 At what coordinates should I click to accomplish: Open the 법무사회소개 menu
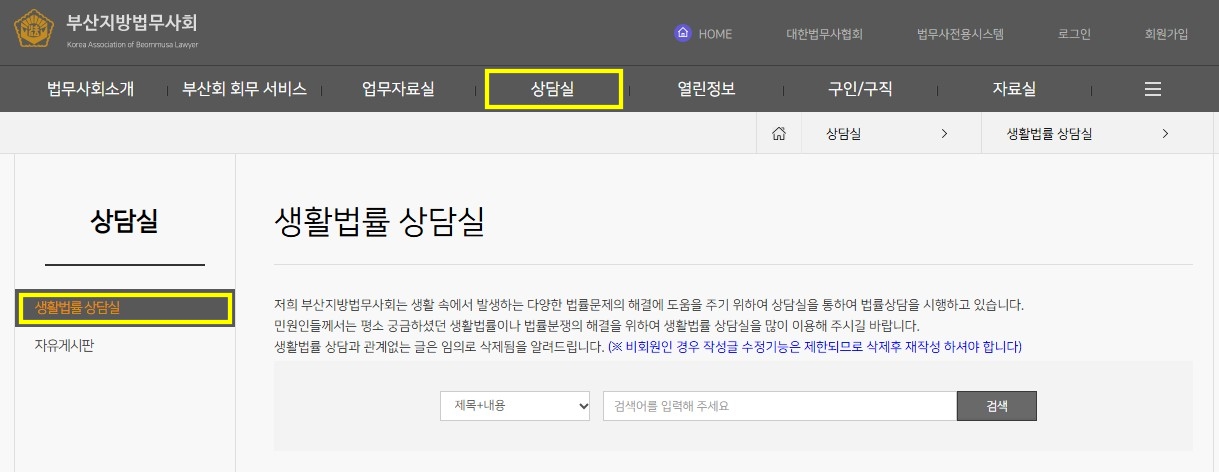coord(90,89)
